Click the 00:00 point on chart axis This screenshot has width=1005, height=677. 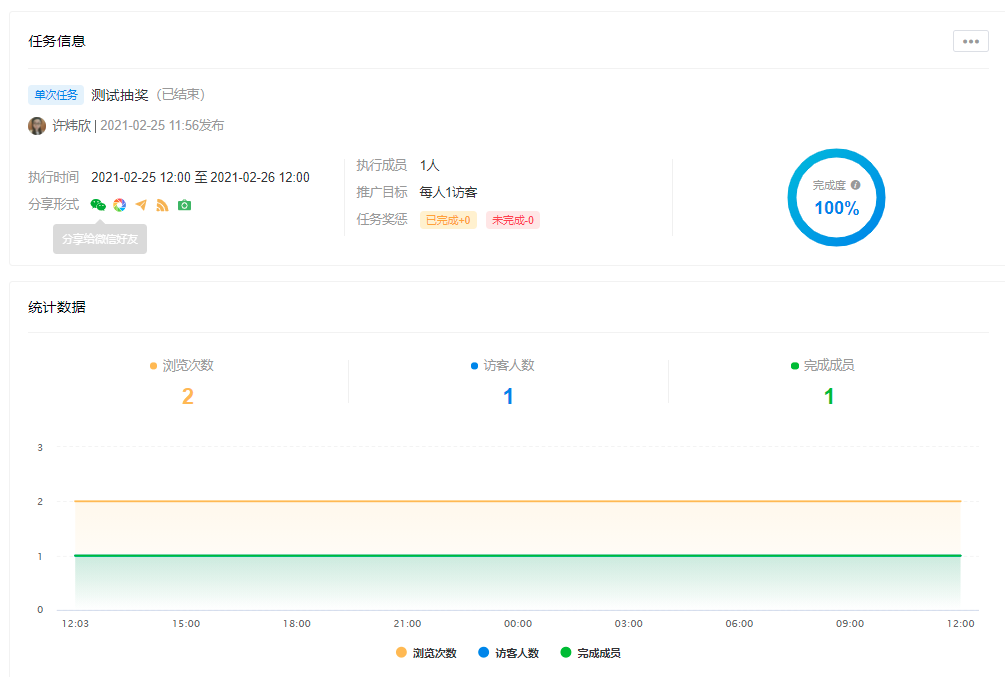coord(517,623)
